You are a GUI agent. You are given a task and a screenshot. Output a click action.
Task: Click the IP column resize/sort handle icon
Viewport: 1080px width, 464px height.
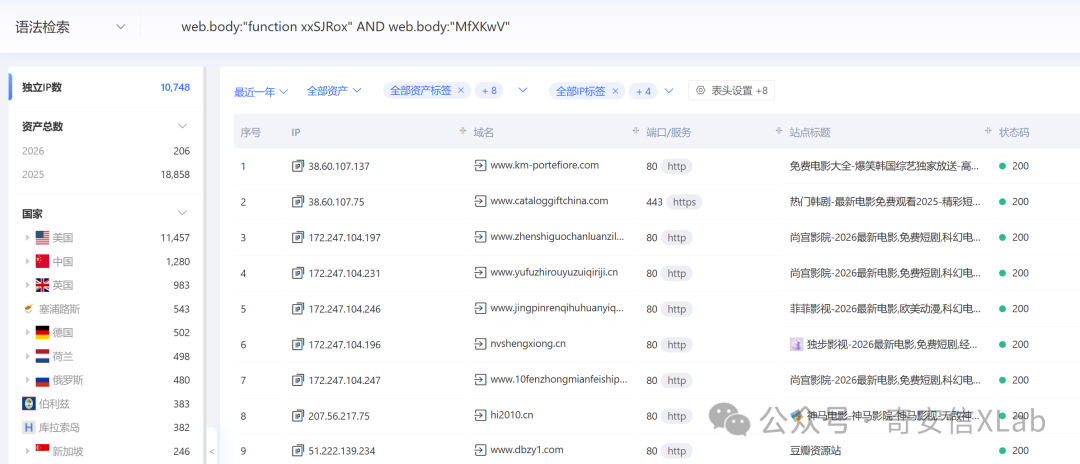click(463, 131)
